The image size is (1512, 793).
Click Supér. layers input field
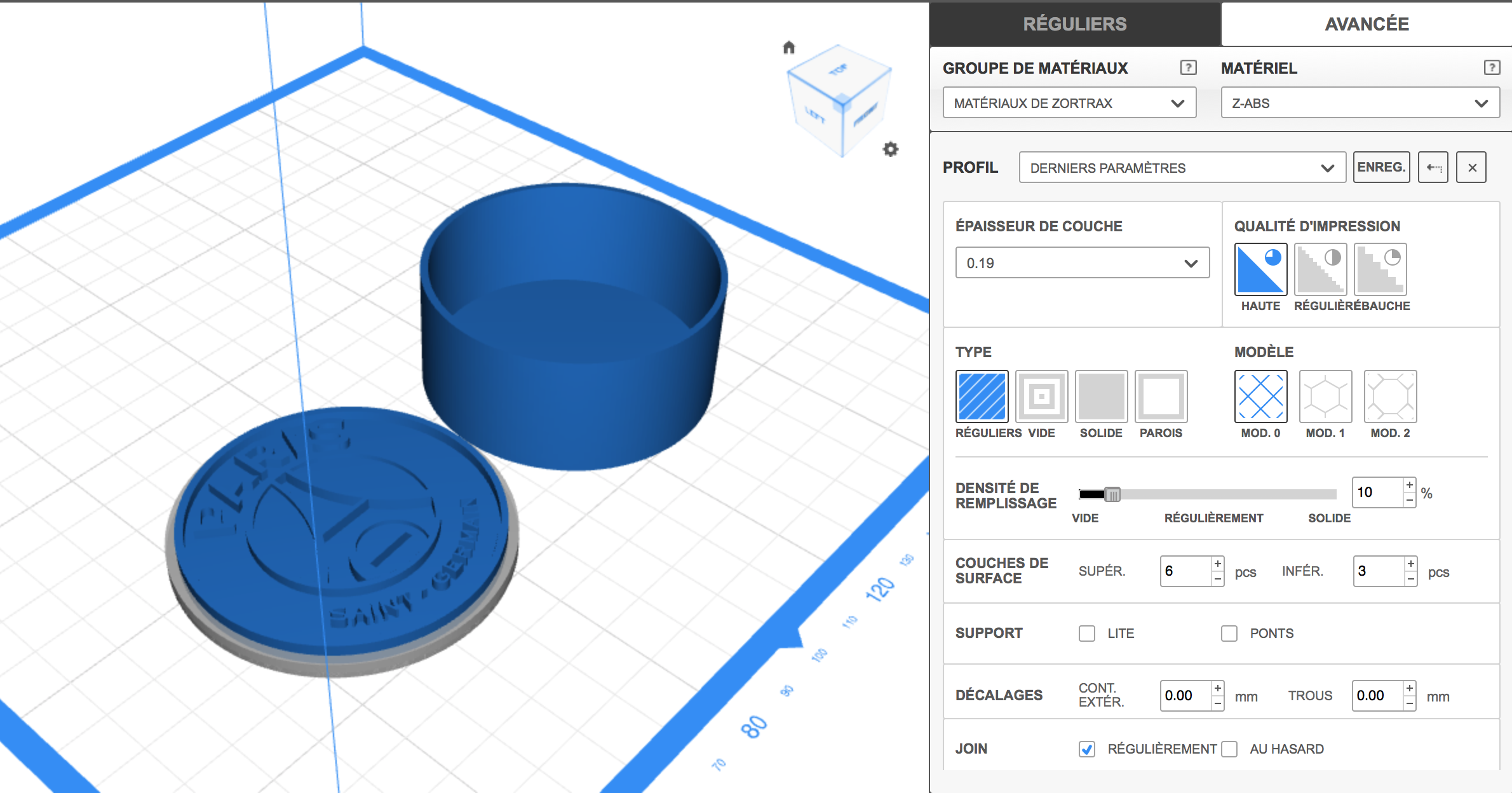(x=1186, y=571)
